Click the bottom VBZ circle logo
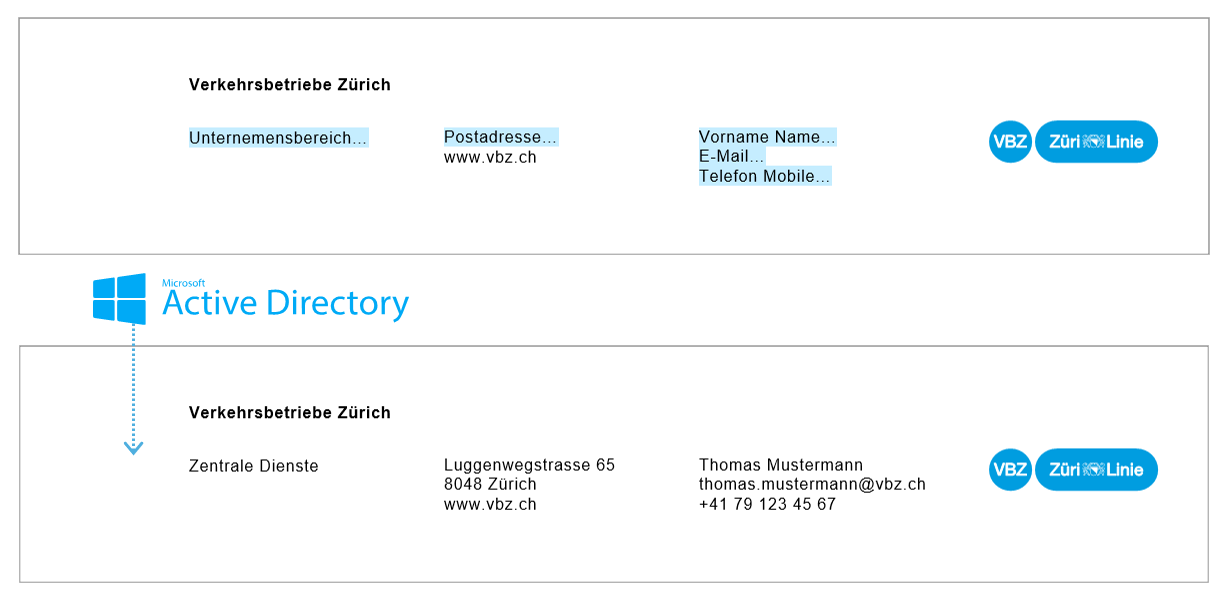 click(x=1010, y=470)
